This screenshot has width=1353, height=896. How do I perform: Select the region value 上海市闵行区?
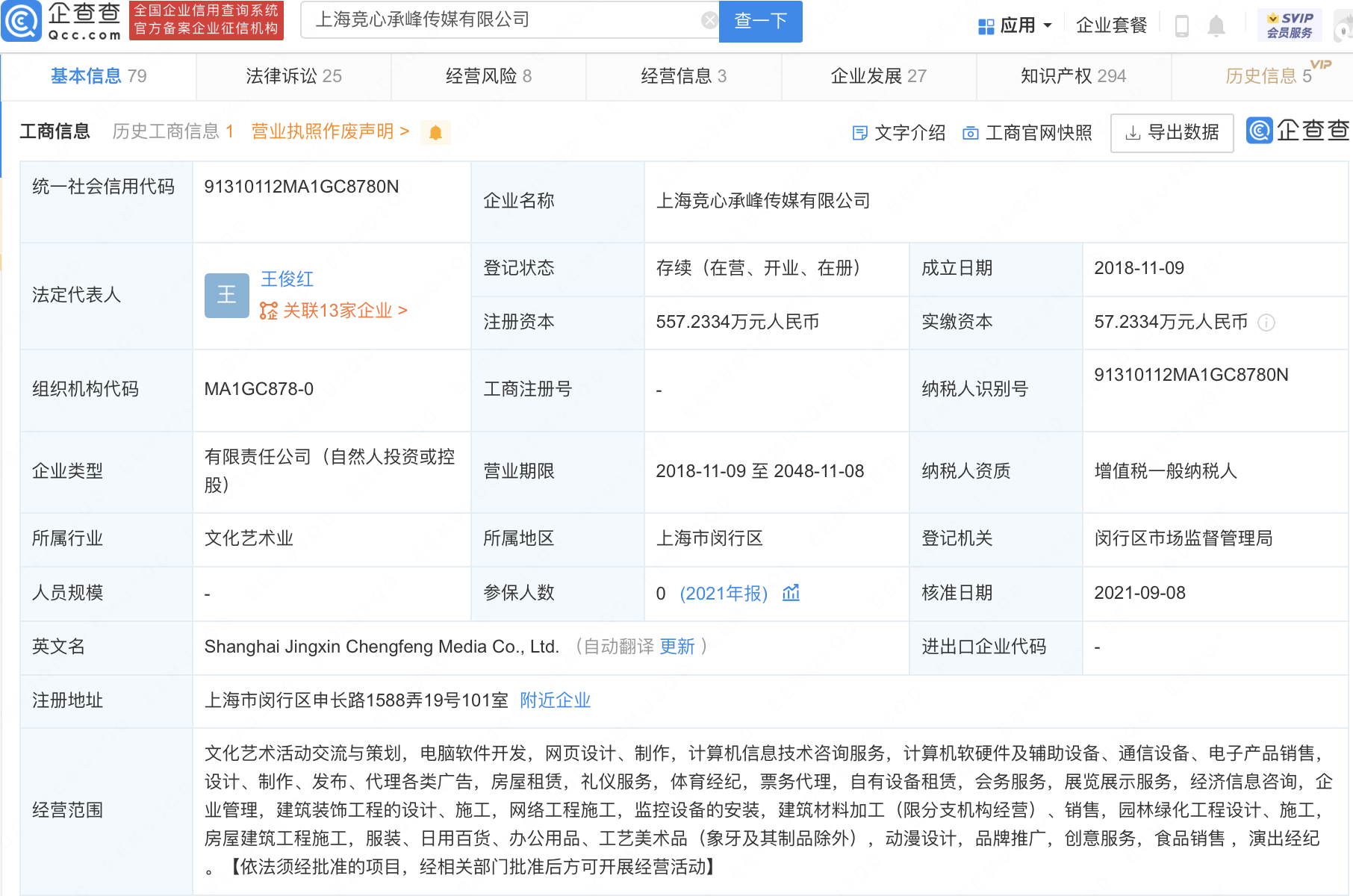709,538
